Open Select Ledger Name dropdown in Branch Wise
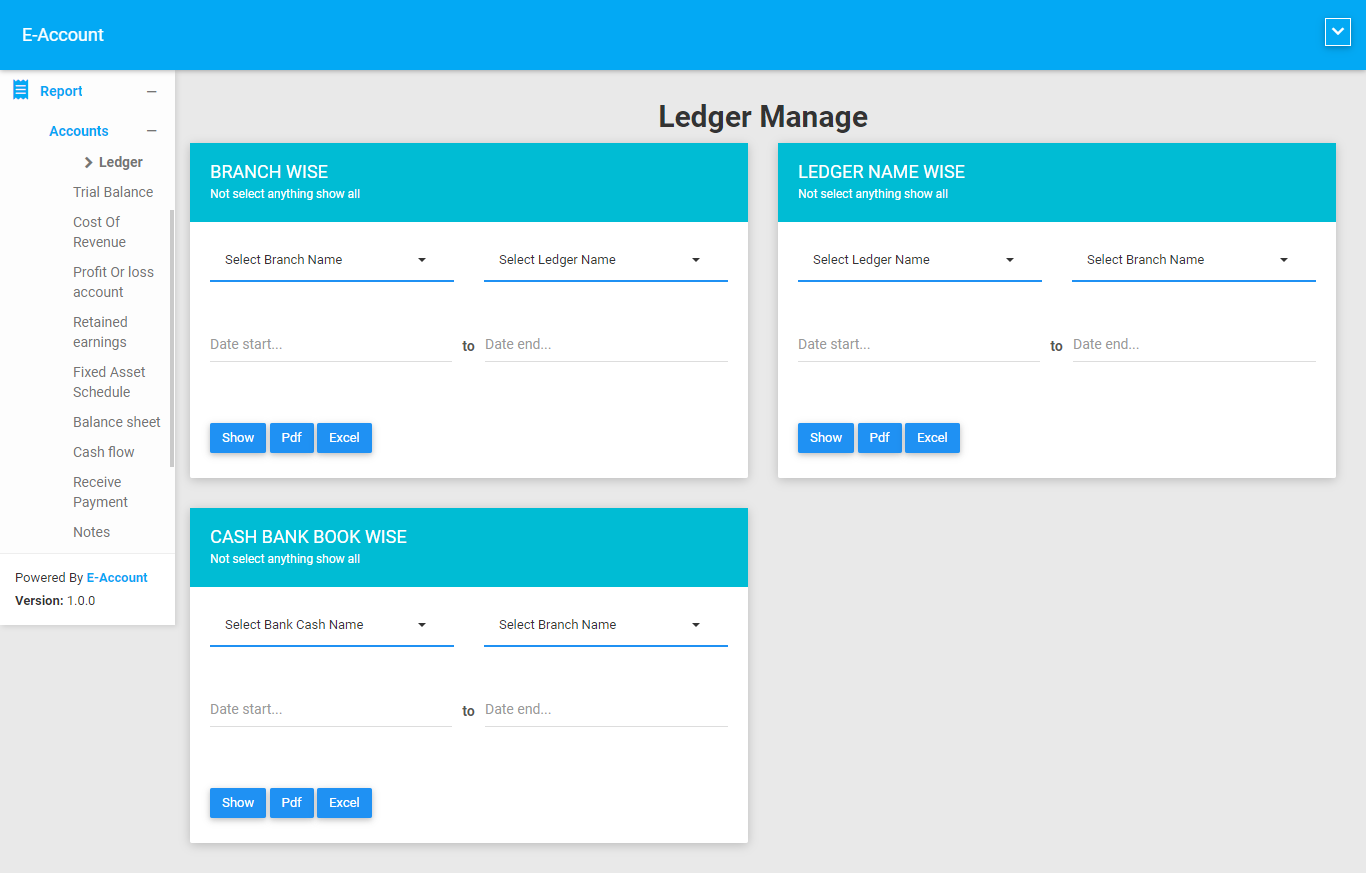The width and height of the screenshot is (1366, 873). 605,260
